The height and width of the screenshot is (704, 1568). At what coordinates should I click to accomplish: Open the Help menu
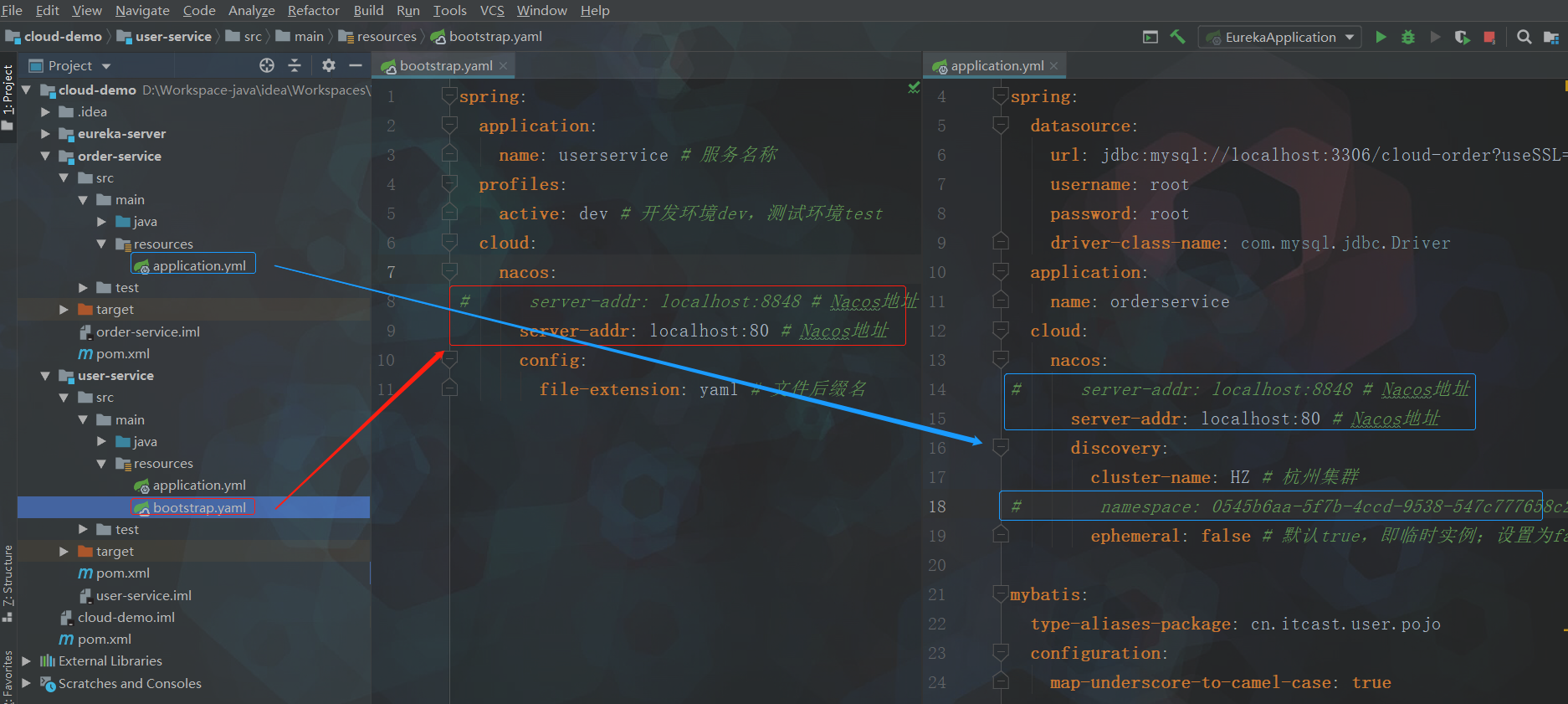tap(595, 10)
